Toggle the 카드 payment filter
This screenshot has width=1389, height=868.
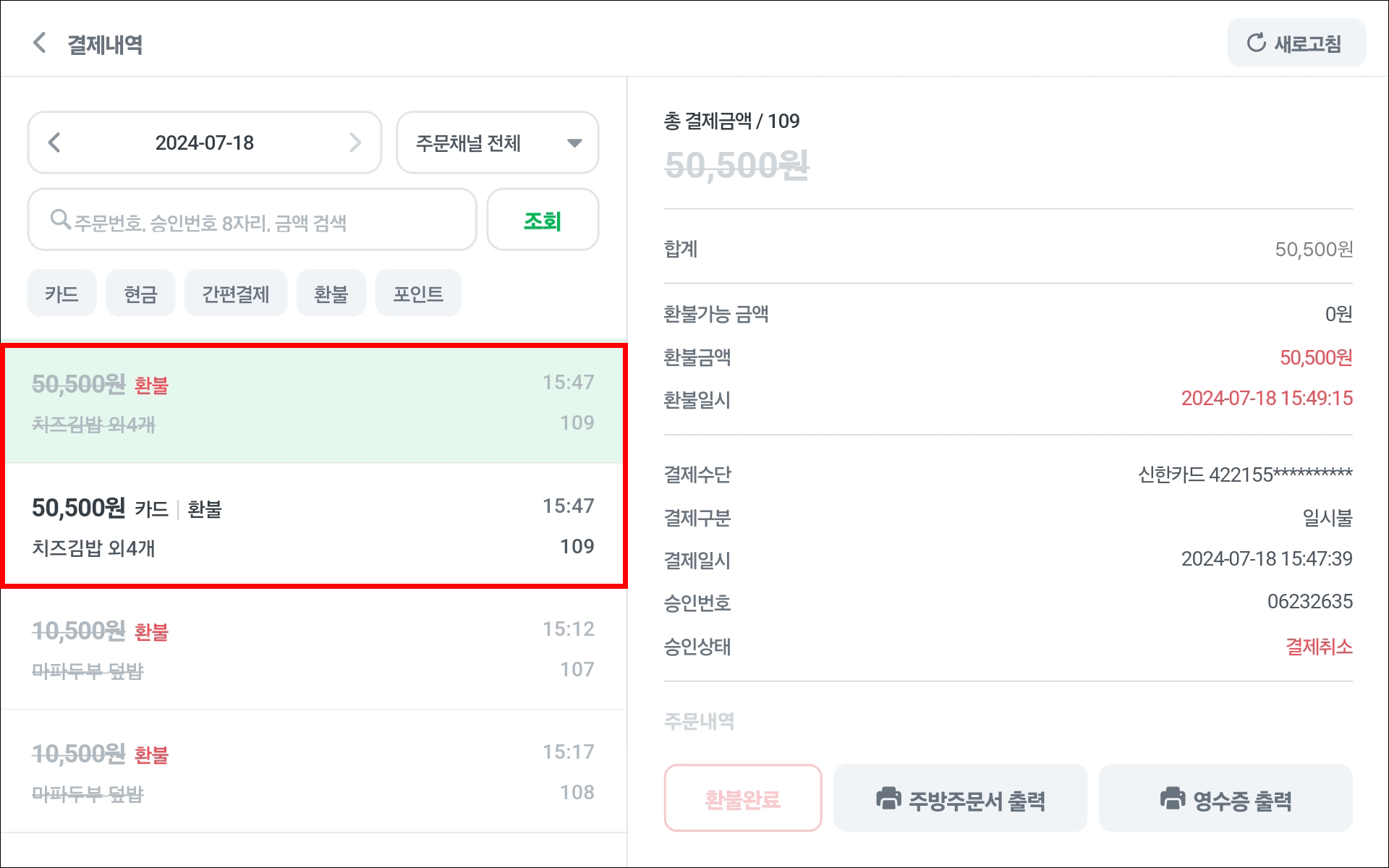click(61, 293)
